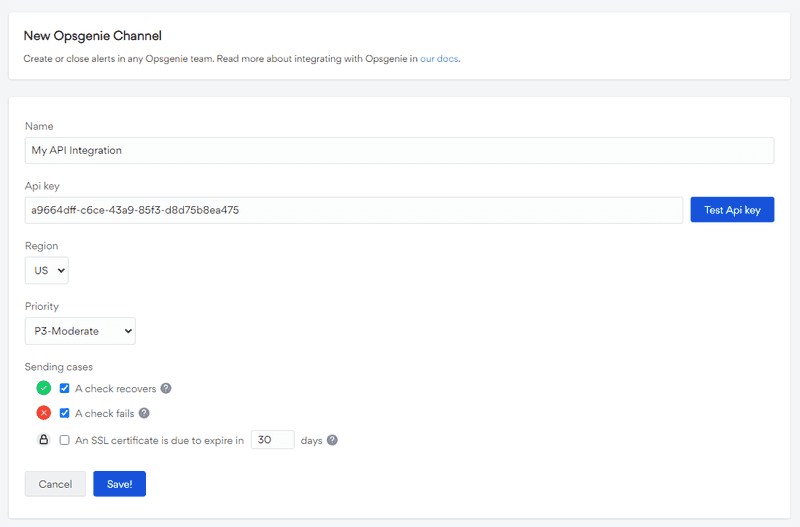The height and width of the screenshot is (527, 800).
Task: Uncheck the 'A check recovers' checkbox
Action: click(x=64, y=388)
